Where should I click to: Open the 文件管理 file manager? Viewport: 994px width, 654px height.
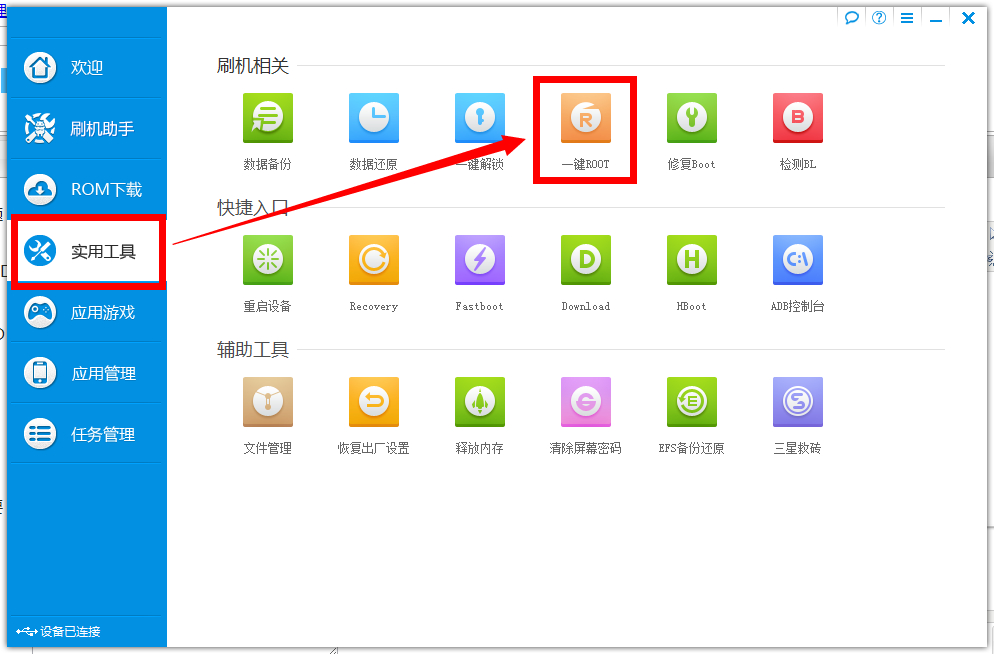(x=267, y=402)
